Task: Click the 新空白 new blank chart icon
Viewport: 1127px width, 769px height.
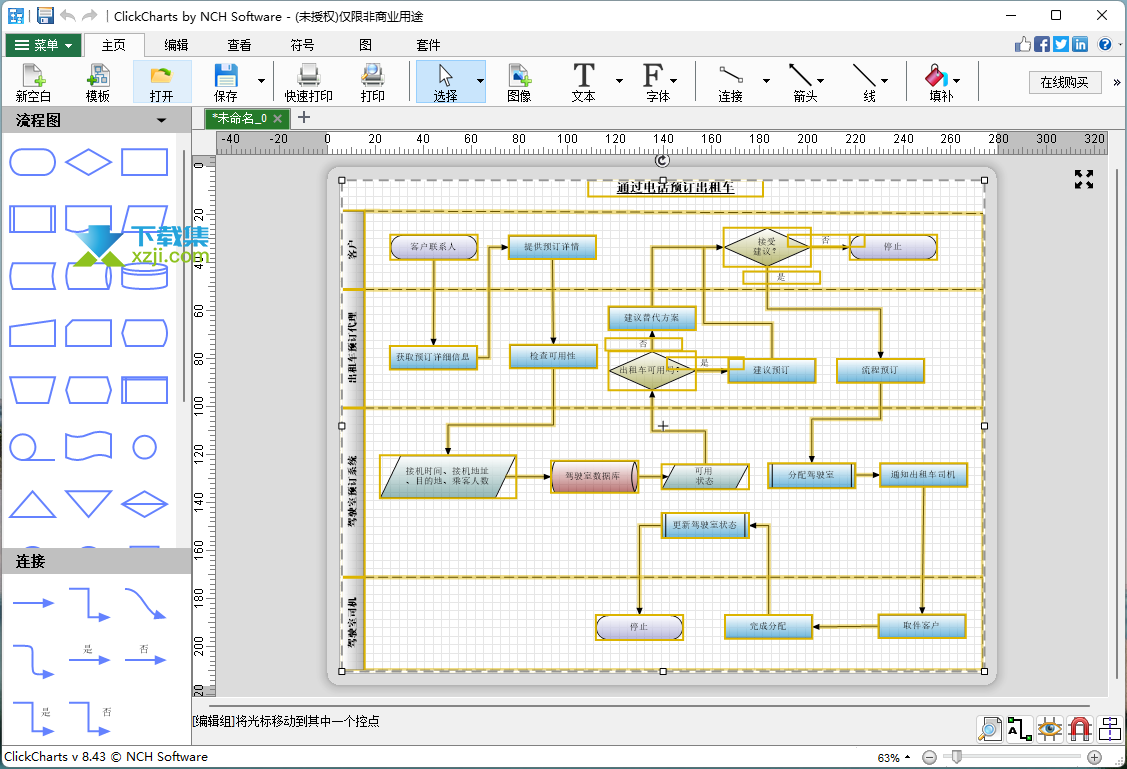Action: click(33, 82)
